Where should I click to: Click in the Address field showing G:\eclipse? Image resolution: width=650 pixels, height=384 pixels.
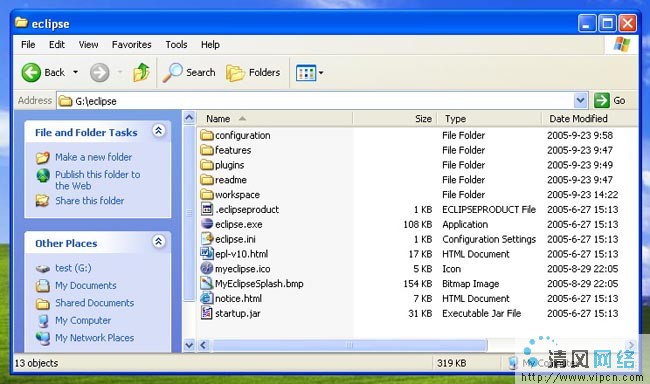click(x=315, y=101)
